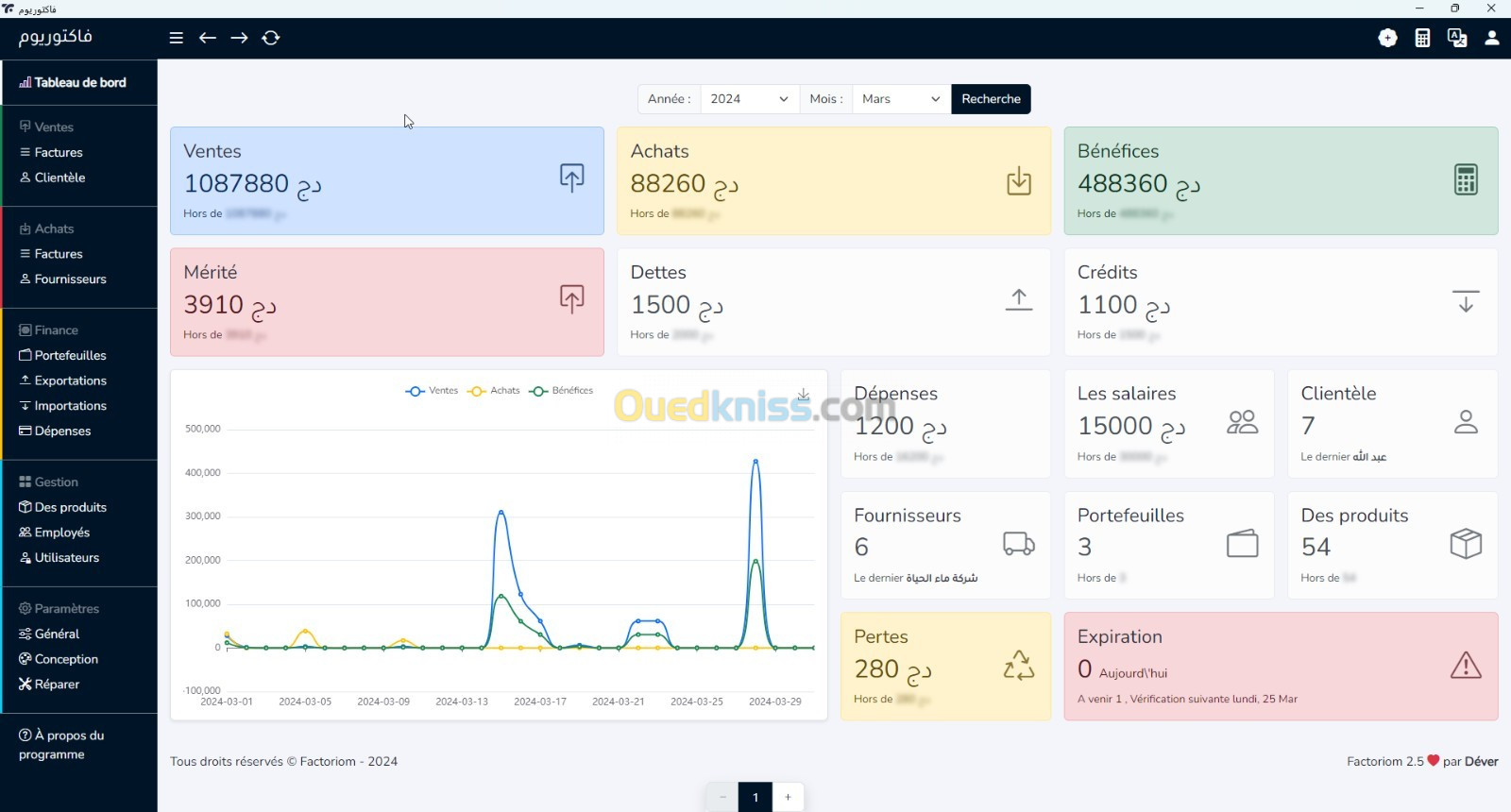Click the Aujourd'hui text in the Expiration card

coord(1133,674)
